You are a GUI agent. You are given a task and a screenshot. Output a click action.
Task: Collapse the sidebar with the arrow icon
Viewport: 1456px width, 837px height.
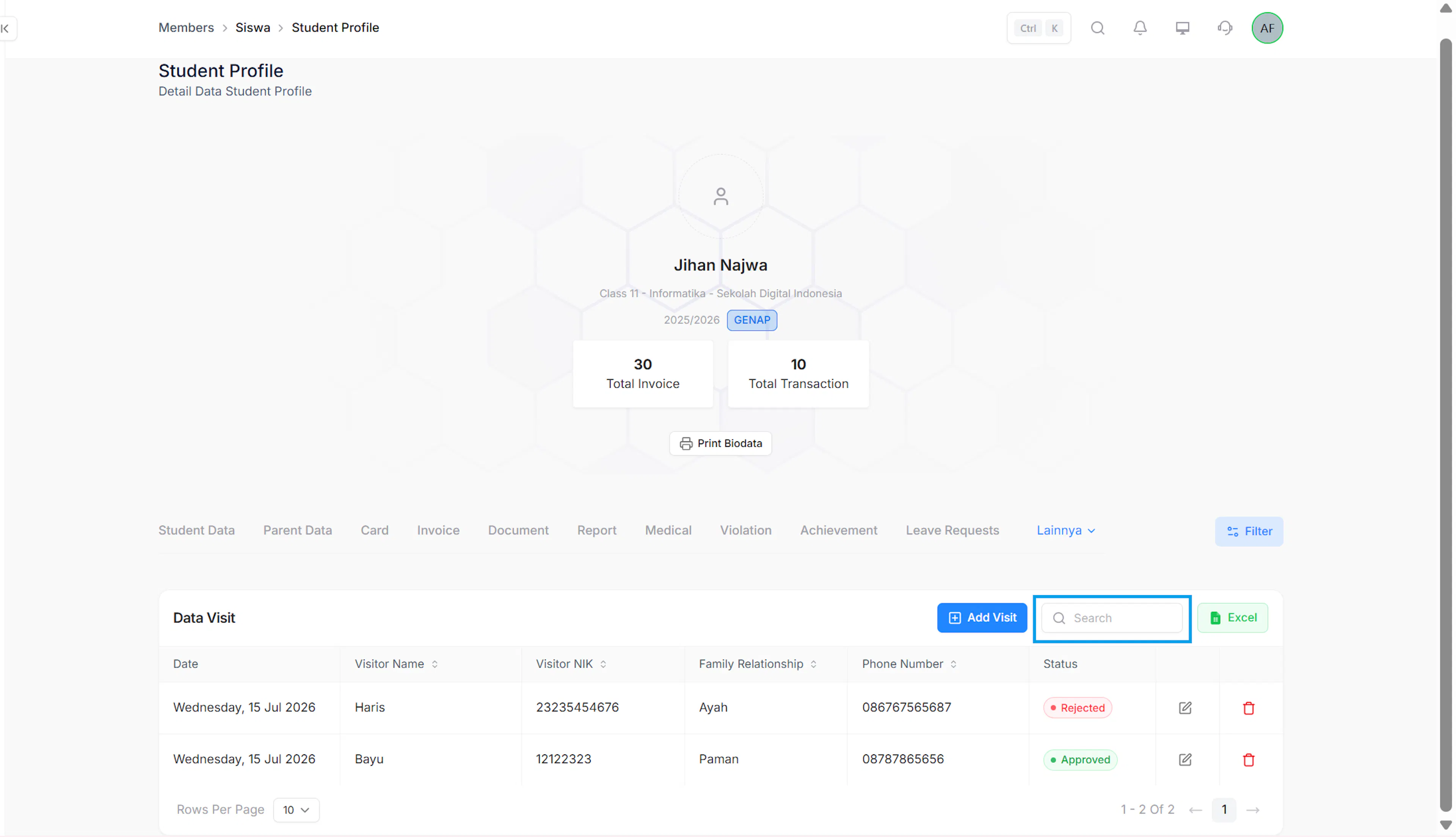click(6, 28)
